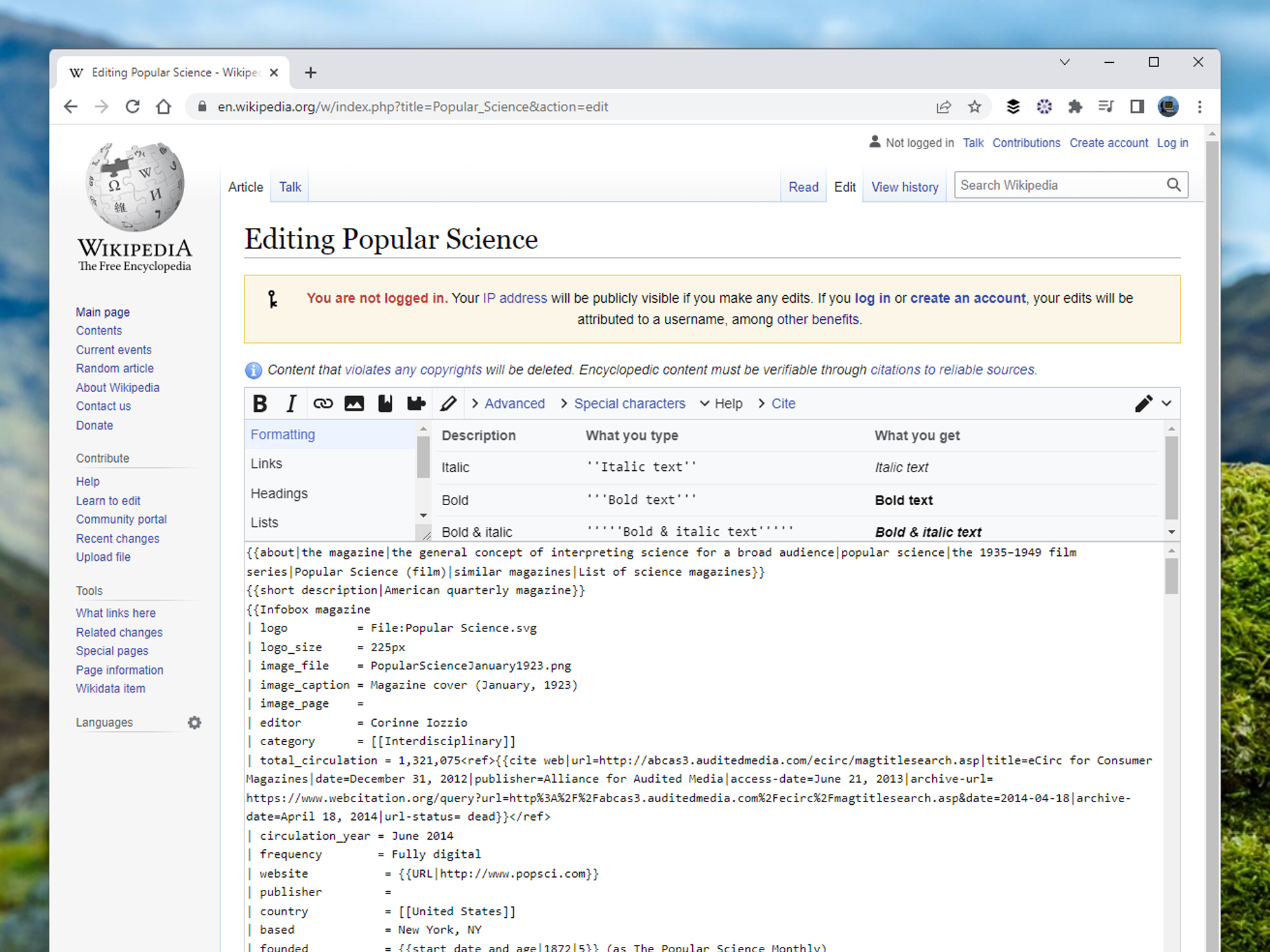The width and height of the screenshot is (1270, 952).
Task: Click the Search Wikipedia magnifying glass
Action: [x=1173, y=185]
